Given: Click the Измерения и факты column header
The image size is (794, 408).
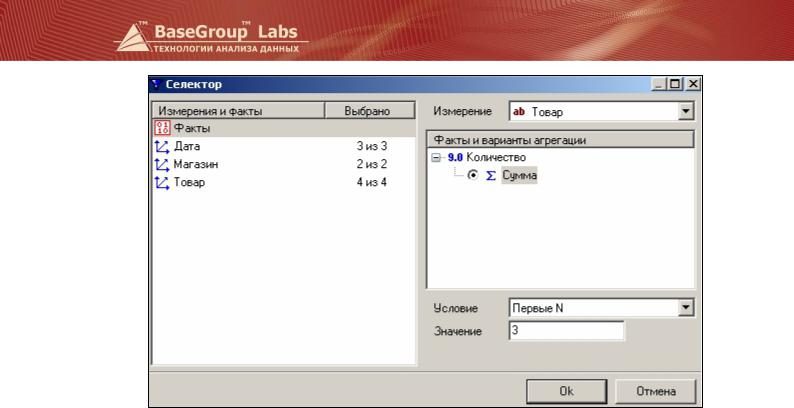Looking at the screenshot, I should click(239, 111).
